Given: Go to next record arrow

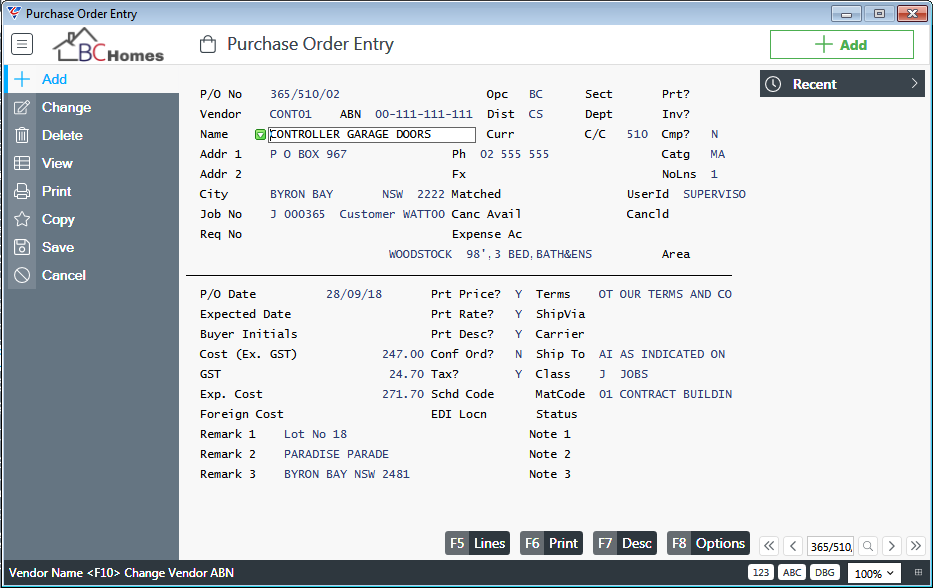Looking at the screenshot, I should (x=891, y=546).
